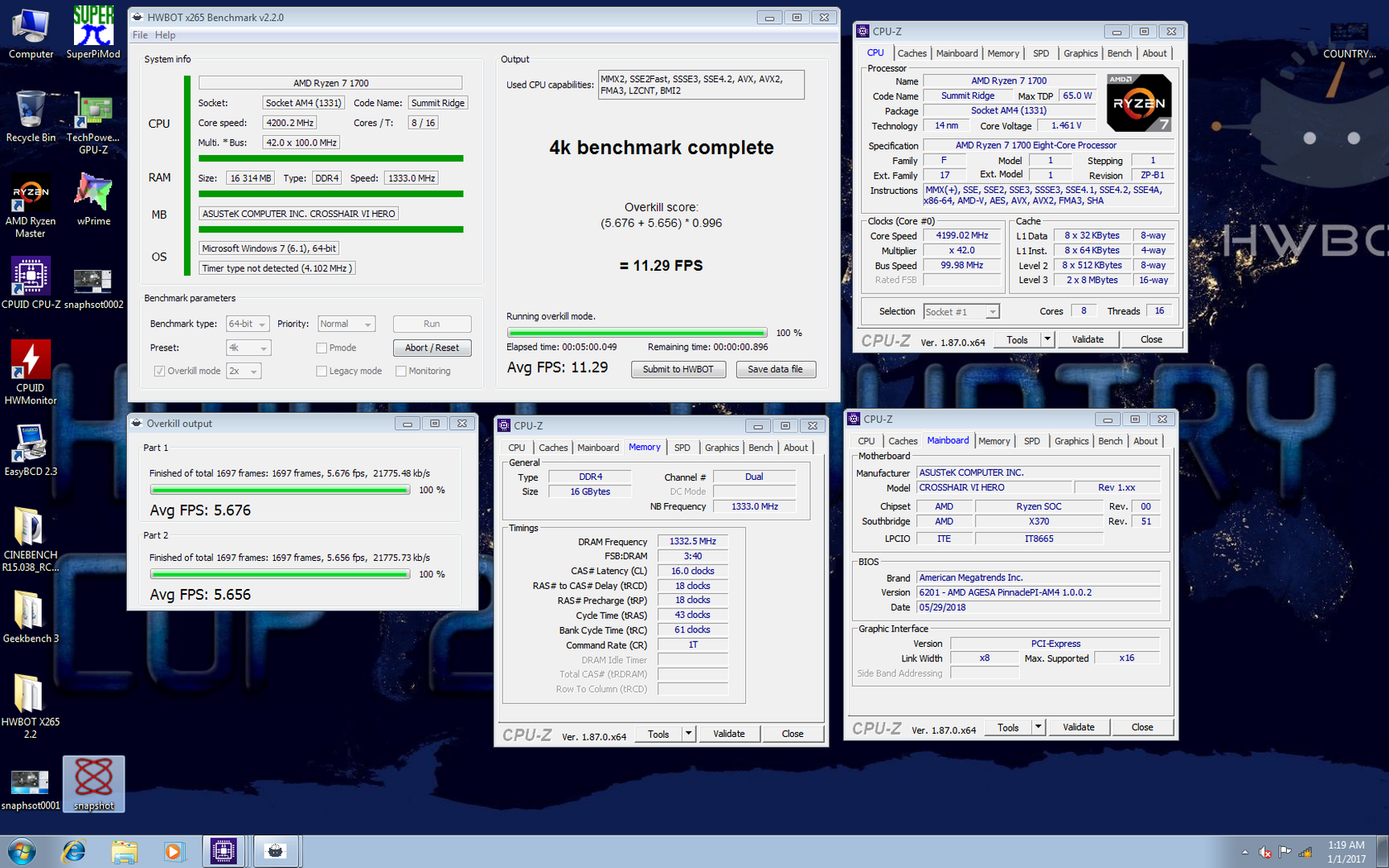Screen dimensions: 1389x868
Task: Enable the Pmode checkbox
Action: [x=322, y=348]
